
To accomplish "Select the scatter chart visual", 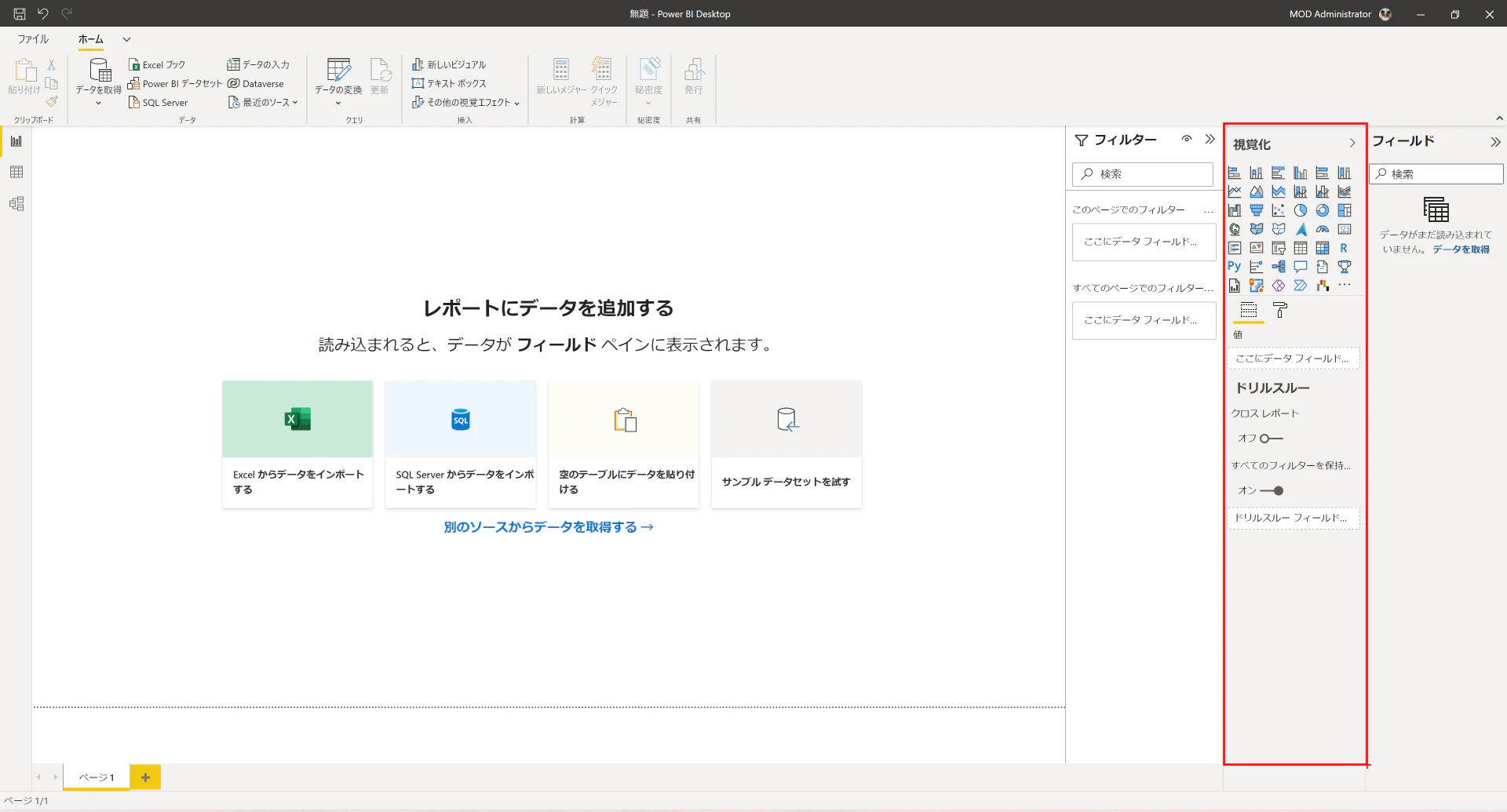I will (x=1279, y=210).
